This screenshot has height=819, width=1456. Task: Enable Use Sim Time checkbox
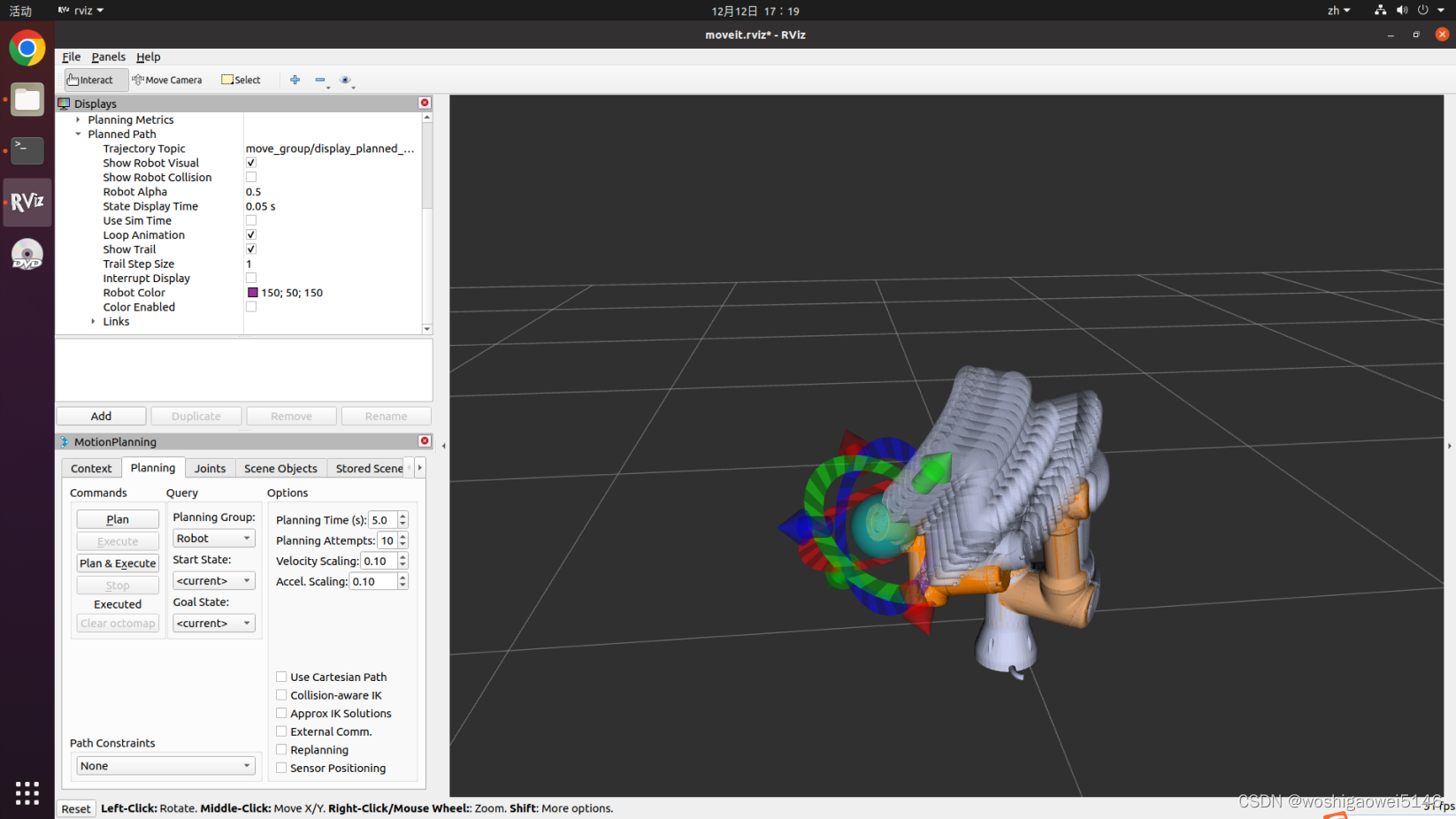tap(251, 220)
